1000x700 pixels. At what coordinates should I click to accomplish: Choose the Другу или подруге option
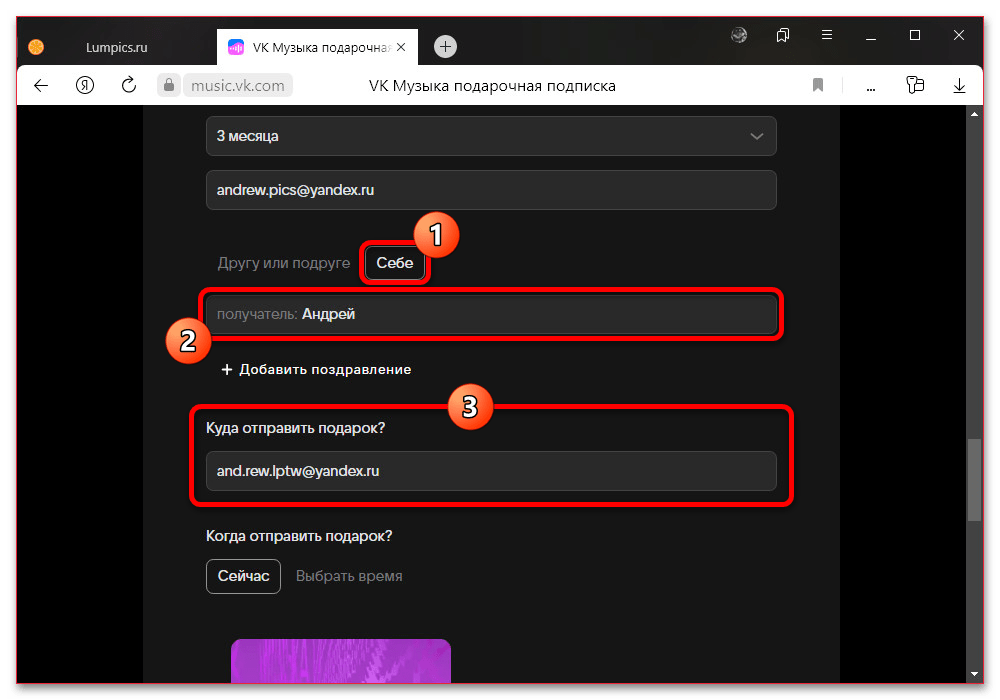point(284,263)
